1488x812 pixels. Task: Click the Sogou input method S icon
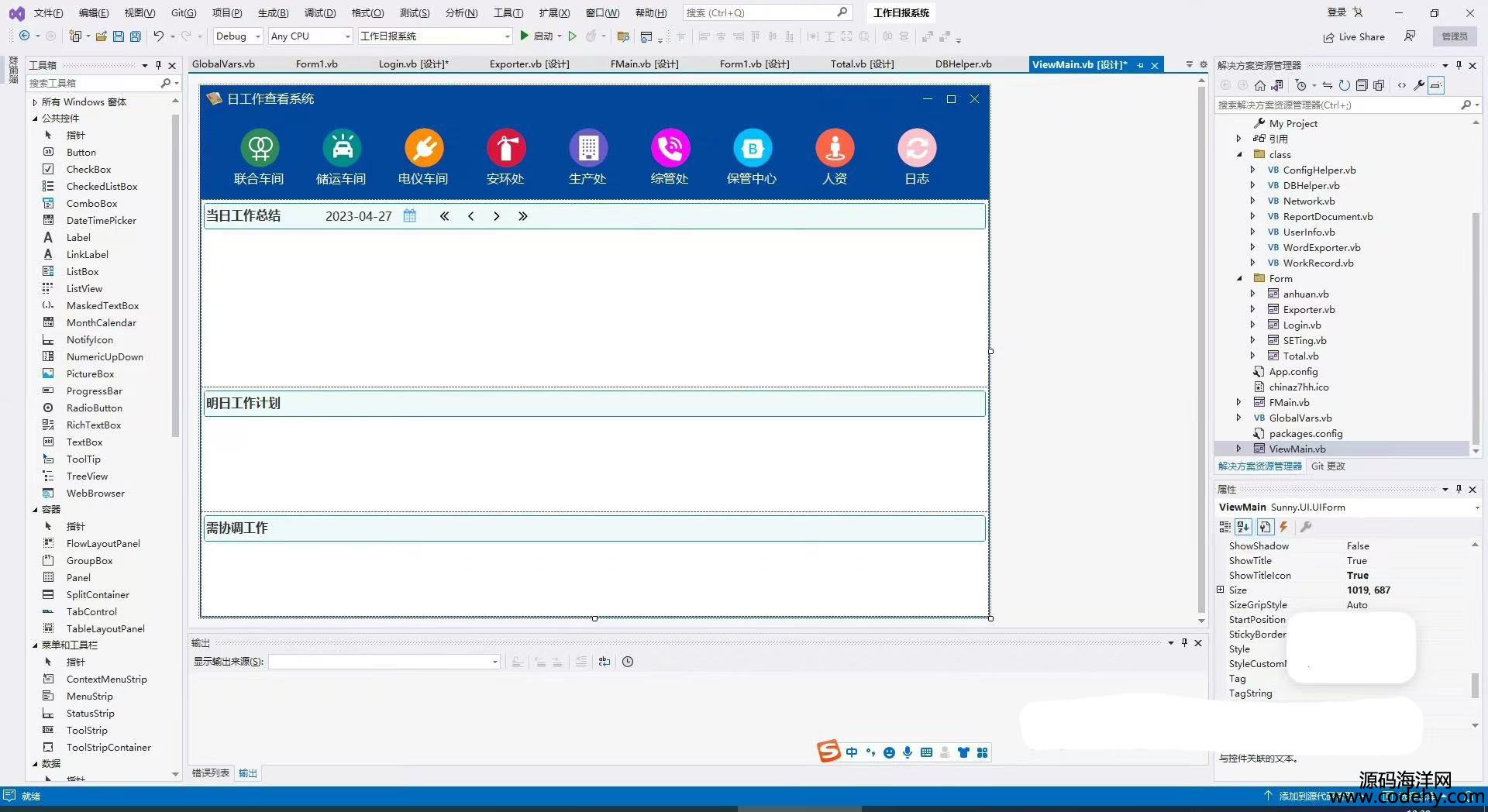pos(828,751)
